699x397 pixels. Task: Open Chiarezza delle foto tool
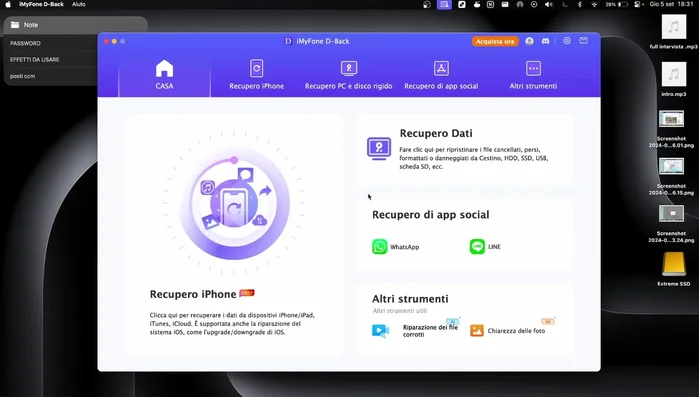click(516, 331)
